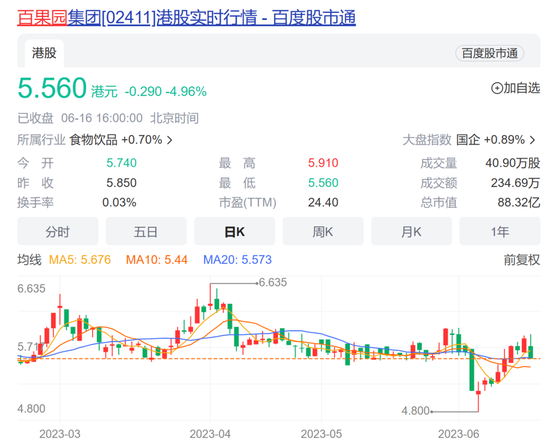Image resolution: width=550 pixels, height=445 pixels.
Task: Open the 国企 index link
Action: tap(468, 140)
